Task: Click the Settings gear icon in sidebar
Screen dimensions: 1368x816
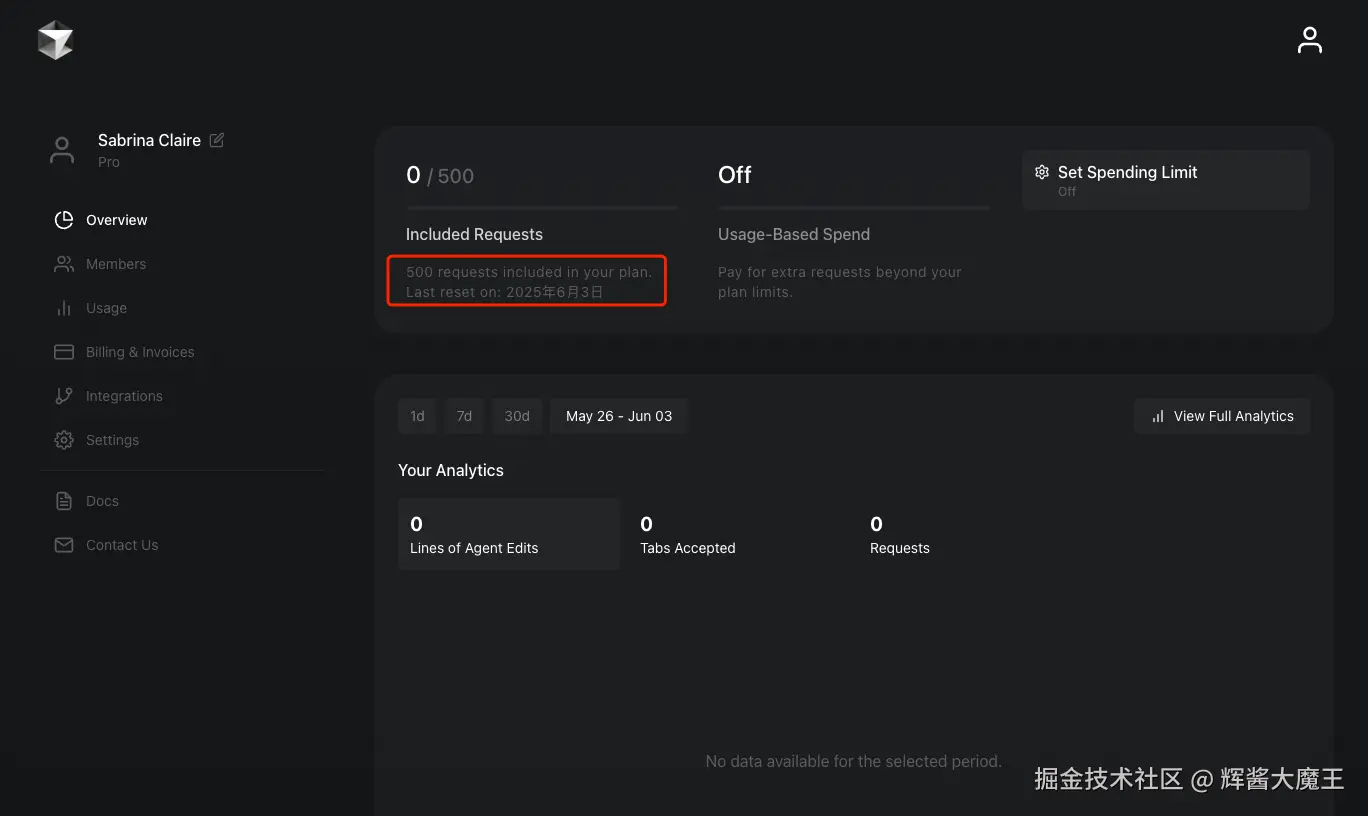Action: pyautogui.click(x=64, y=440)
